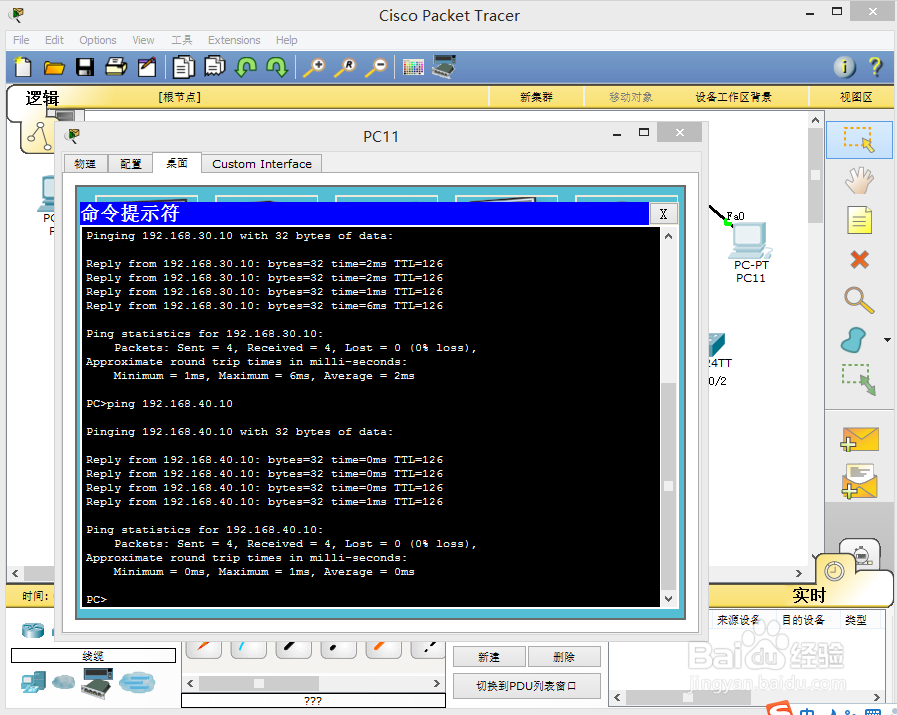Expand the drawing tool options arrow
This screenshot has height=715, width=897.
coord(887,340)
